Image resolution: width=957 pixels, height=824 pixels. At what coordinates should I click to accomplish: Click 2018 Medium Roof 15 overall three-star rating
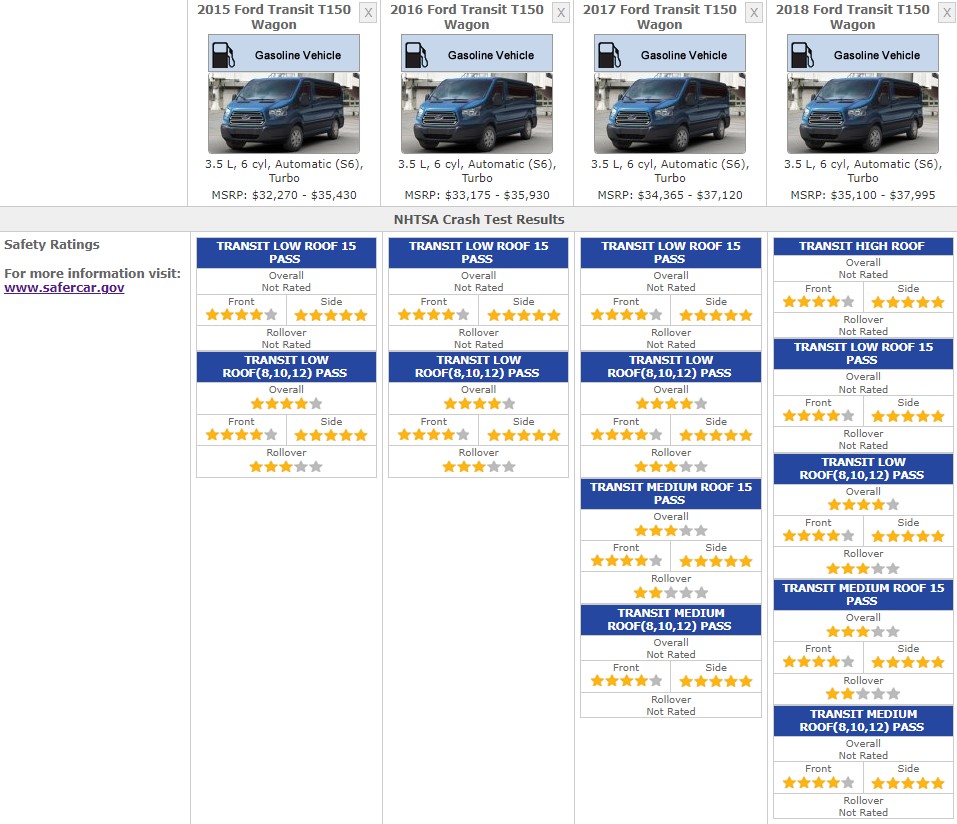(x=862, y=632)
